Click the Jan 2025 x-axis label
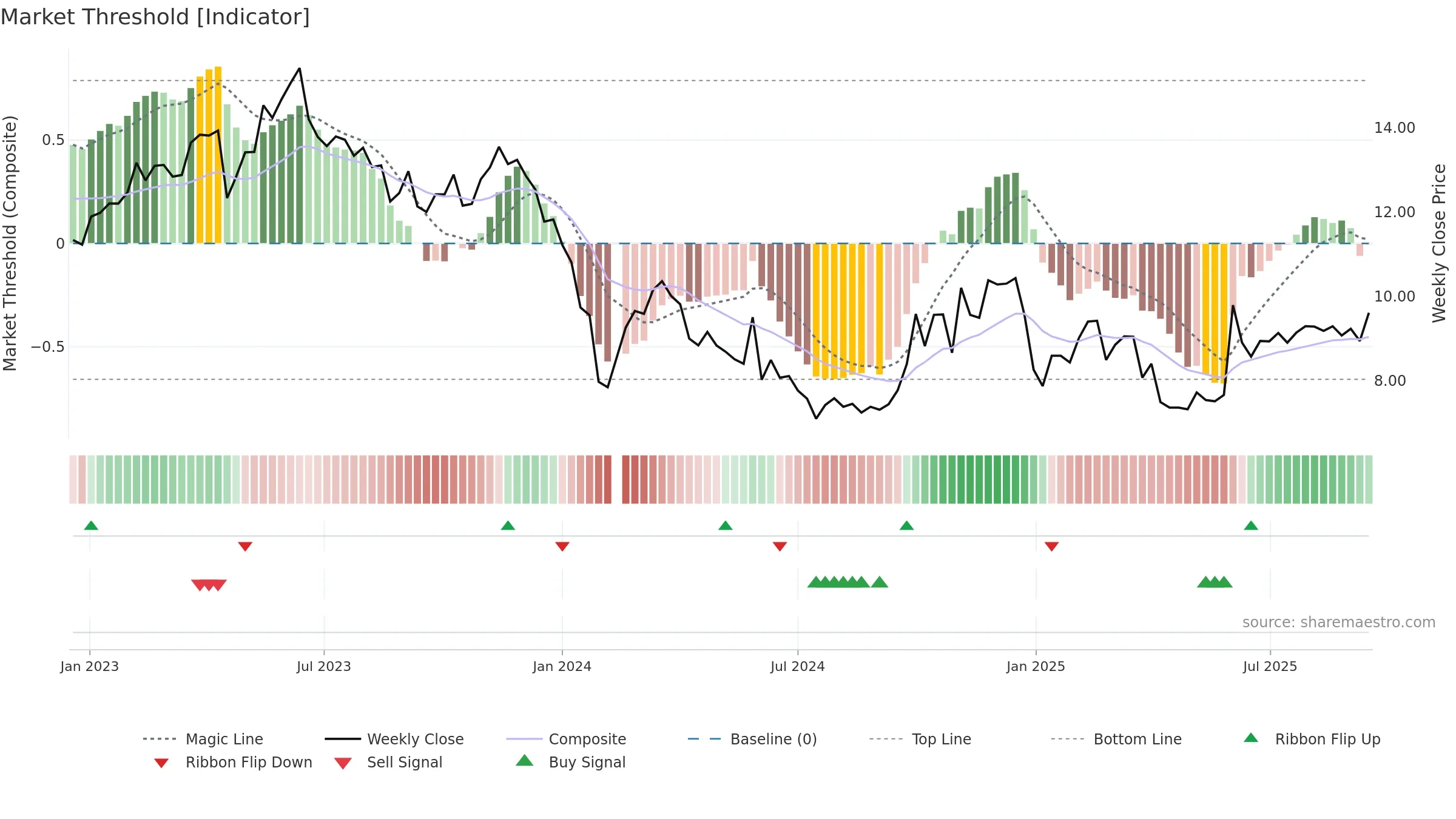1456x819 pixels. [x=1036, y=666]
